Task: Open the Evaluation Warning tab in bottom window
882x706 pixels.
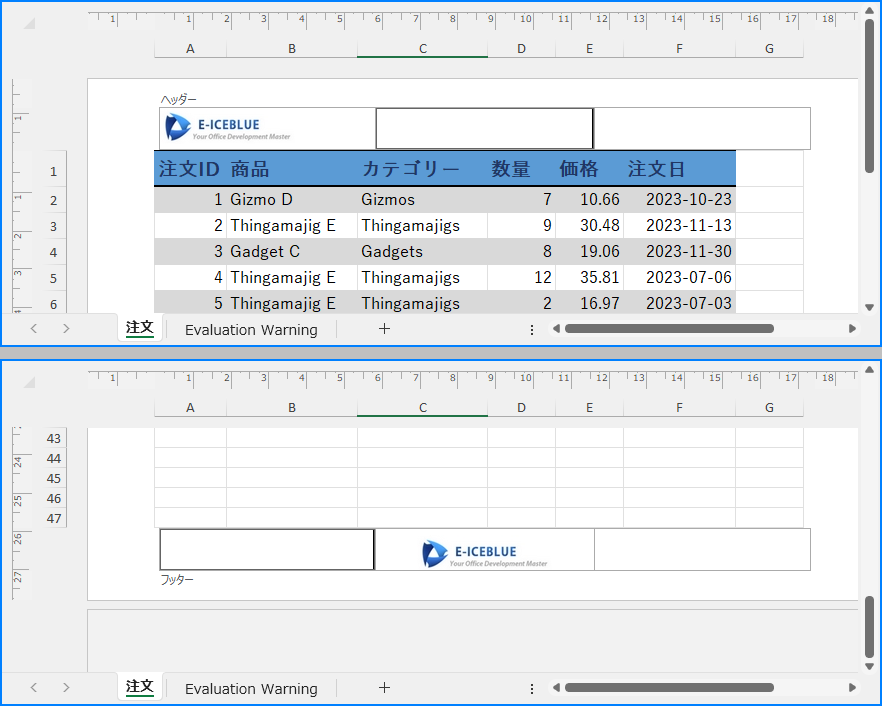Action: [x=251, y=689]
